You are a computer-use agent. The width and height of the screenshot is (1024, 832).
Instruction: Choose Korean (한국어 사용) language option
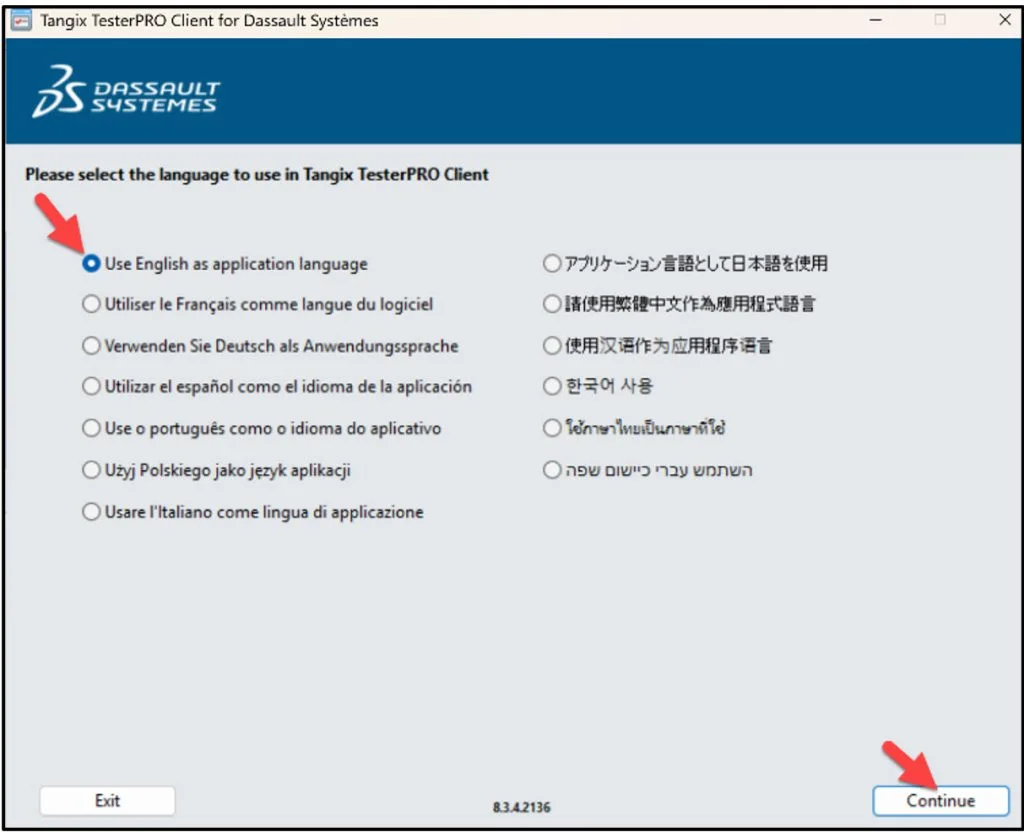[x=551, y=386]
